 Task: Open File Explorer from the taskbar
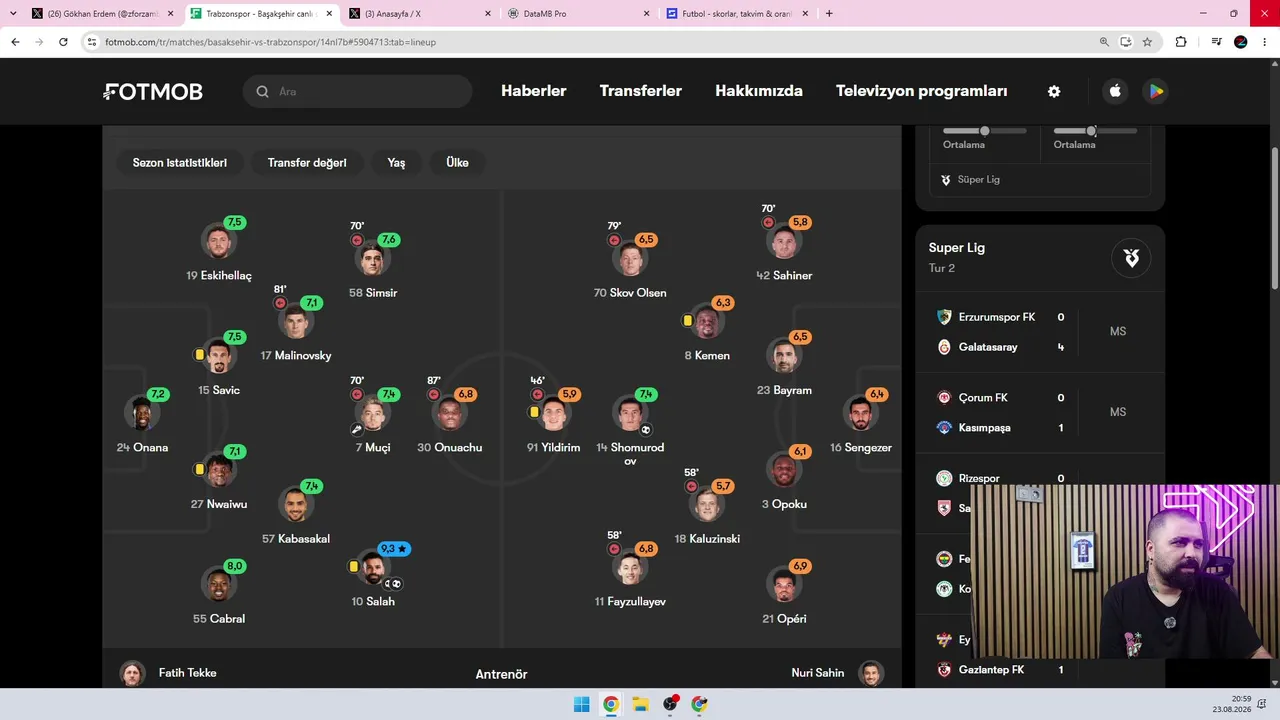[x=640, y=704]
